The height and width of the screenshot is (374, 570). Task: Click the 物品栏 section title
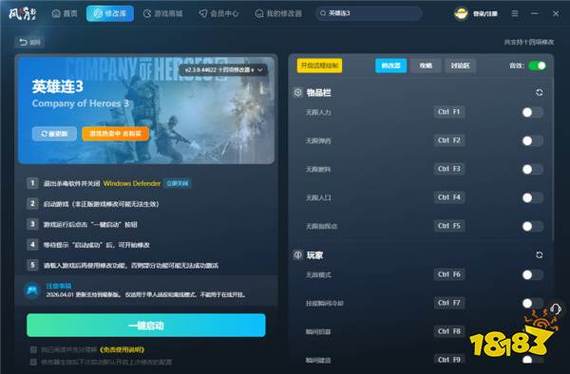[x=318, y=92]
